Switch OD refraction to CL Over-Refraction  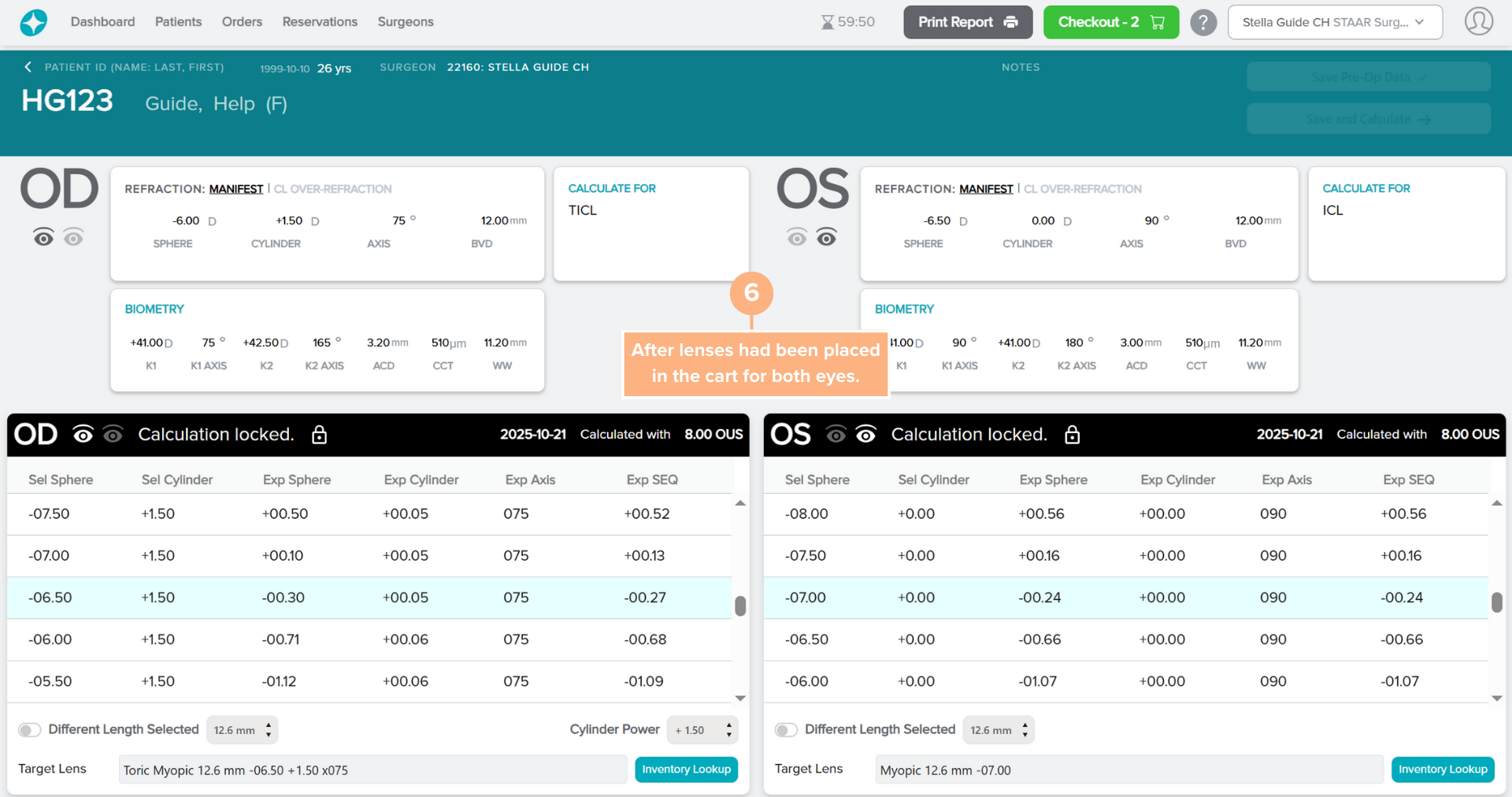[x=332, y=189]
